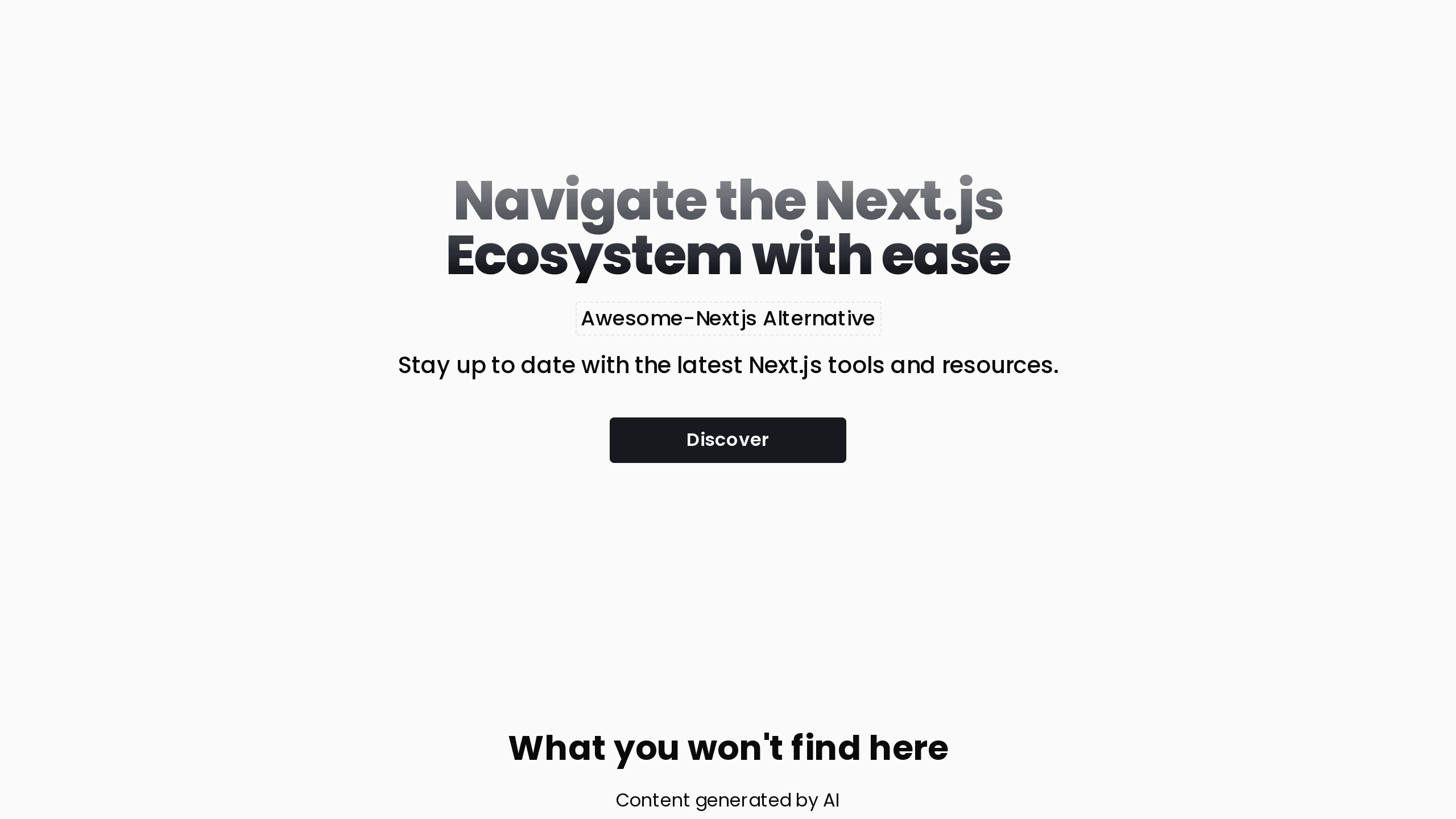
Task: Click the Awesome-Nextjs Alternative link
Action: pyautogui.click(x=728, y=318)
